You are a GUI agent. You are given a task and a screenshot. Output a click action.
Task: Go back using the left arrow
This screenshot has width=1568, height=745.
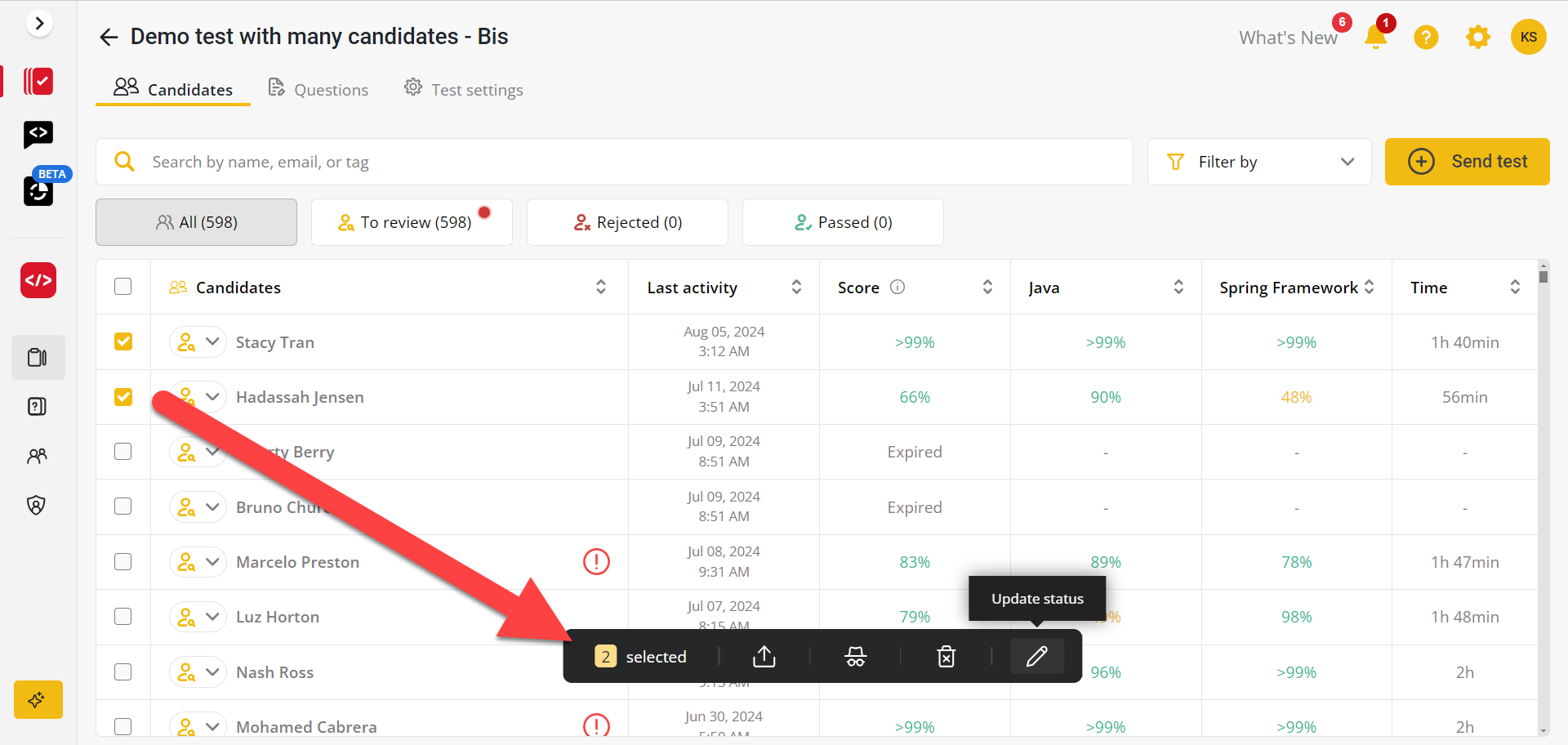coord(109,37)
